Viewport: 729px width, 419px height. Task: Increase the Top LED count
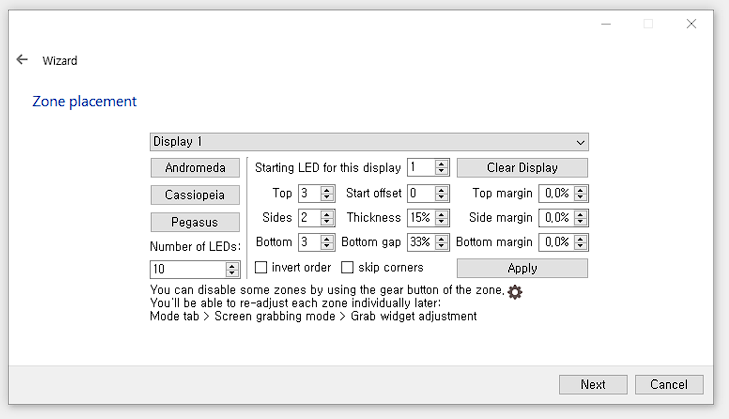pos(327,189)
